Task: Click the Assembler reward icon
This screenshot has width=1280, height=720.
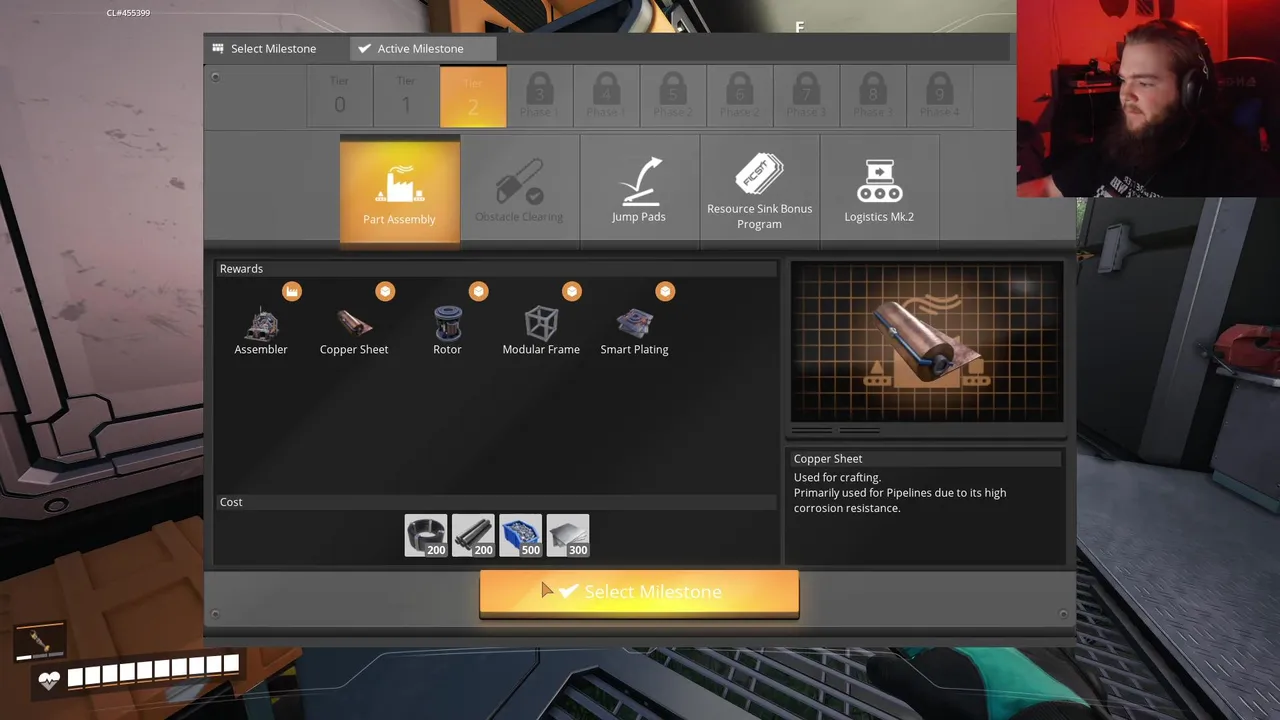Action: (261, 323)
